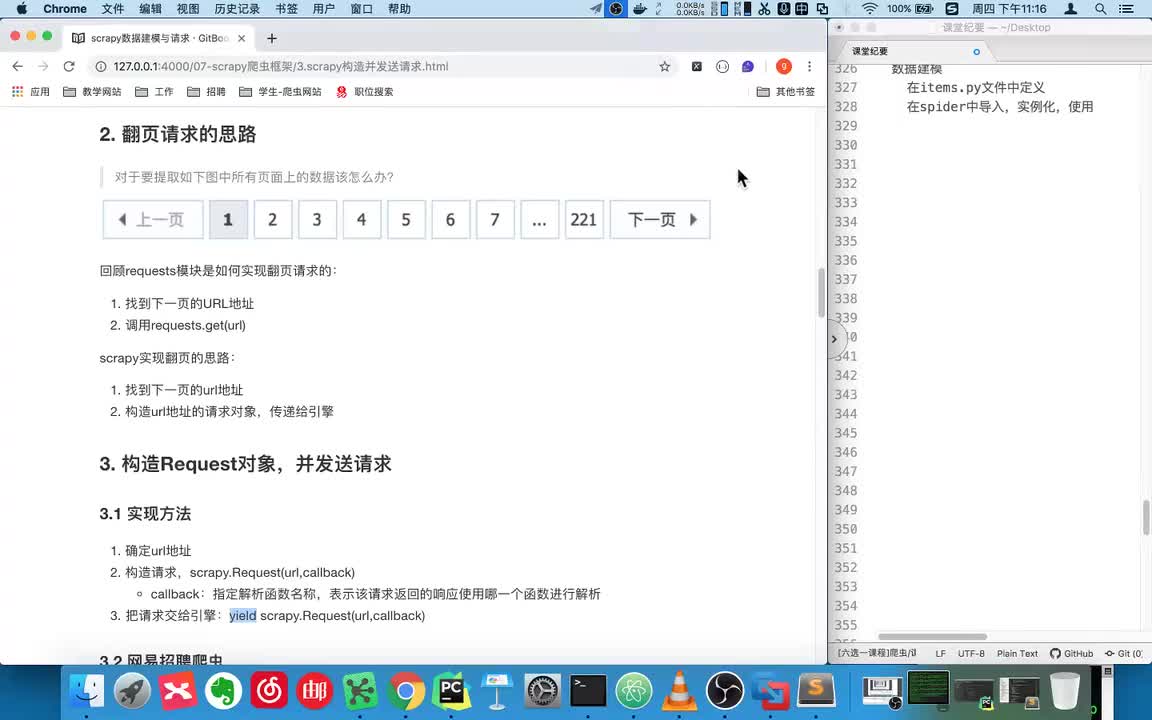Click the address bar URL field
1152x720 pixels.
(x=382, y=66)
